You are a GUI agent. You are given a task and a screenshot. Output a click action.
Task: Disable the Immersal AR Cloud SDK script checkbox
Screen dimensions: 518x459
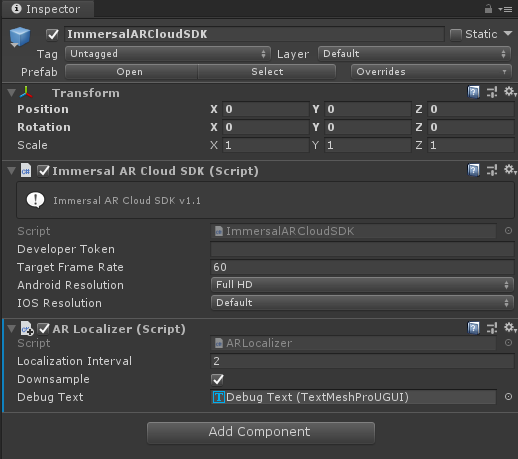pyautogui.click(x=43, y=171)
